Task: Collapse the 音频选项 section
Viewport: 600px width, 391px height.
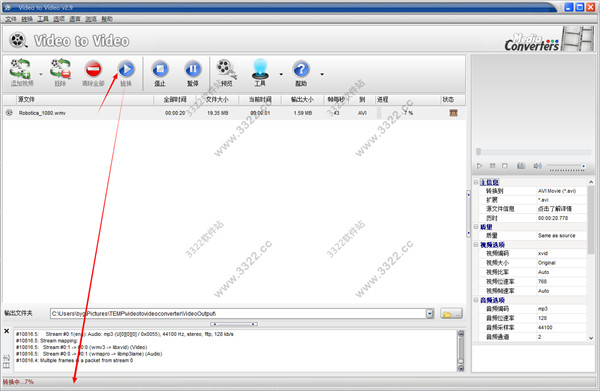Action: (476, 300)
